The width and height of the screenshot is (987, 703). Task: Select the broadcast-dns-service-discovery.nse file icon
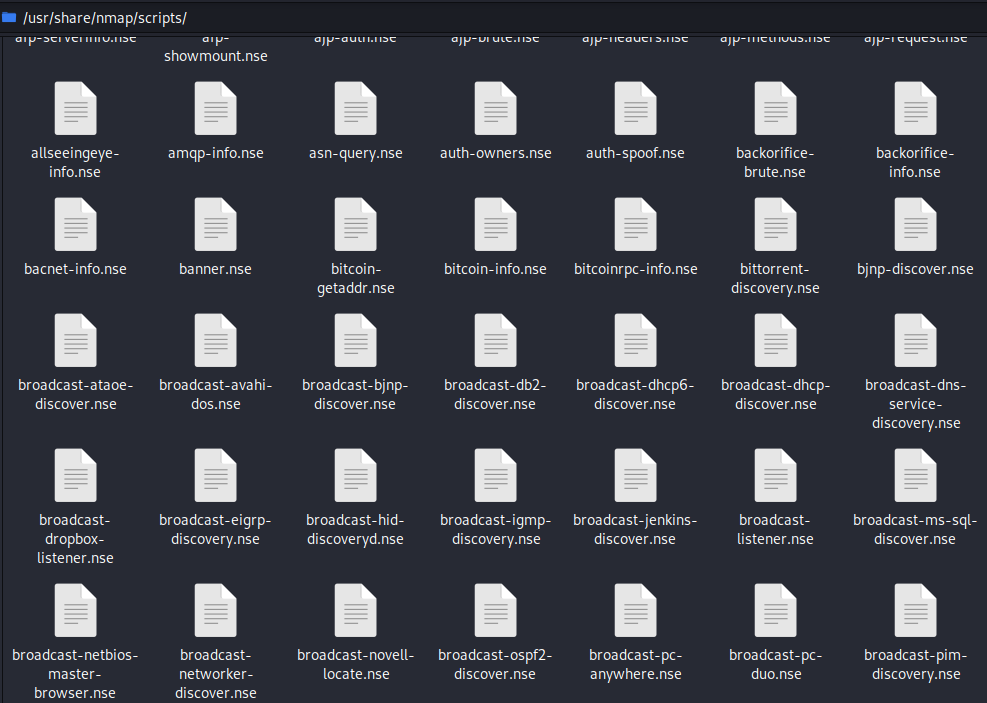click(915, 340)
